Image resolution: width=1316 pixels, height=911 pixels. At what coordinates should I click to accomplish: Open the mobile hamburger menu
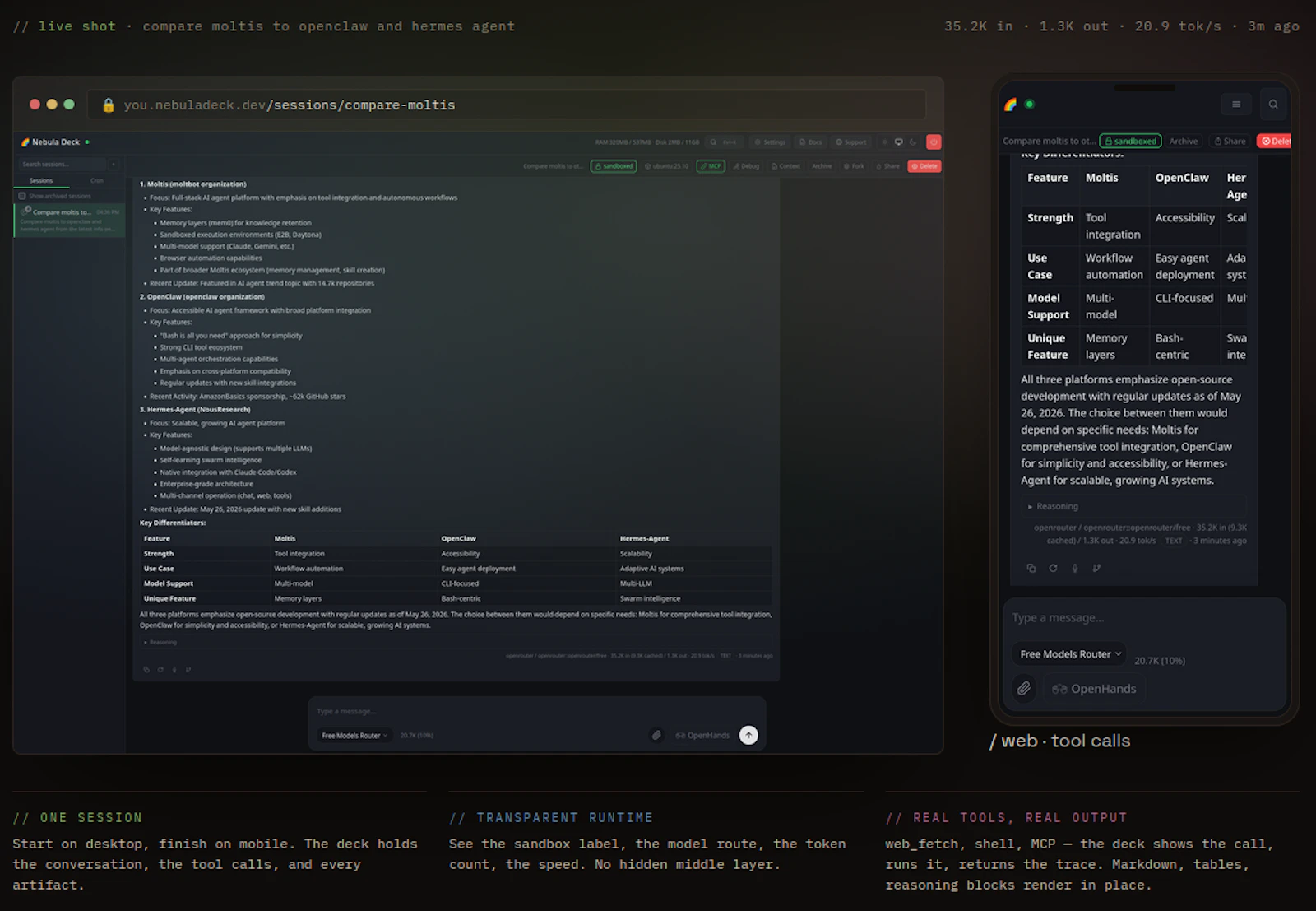tap(1236, 105)
